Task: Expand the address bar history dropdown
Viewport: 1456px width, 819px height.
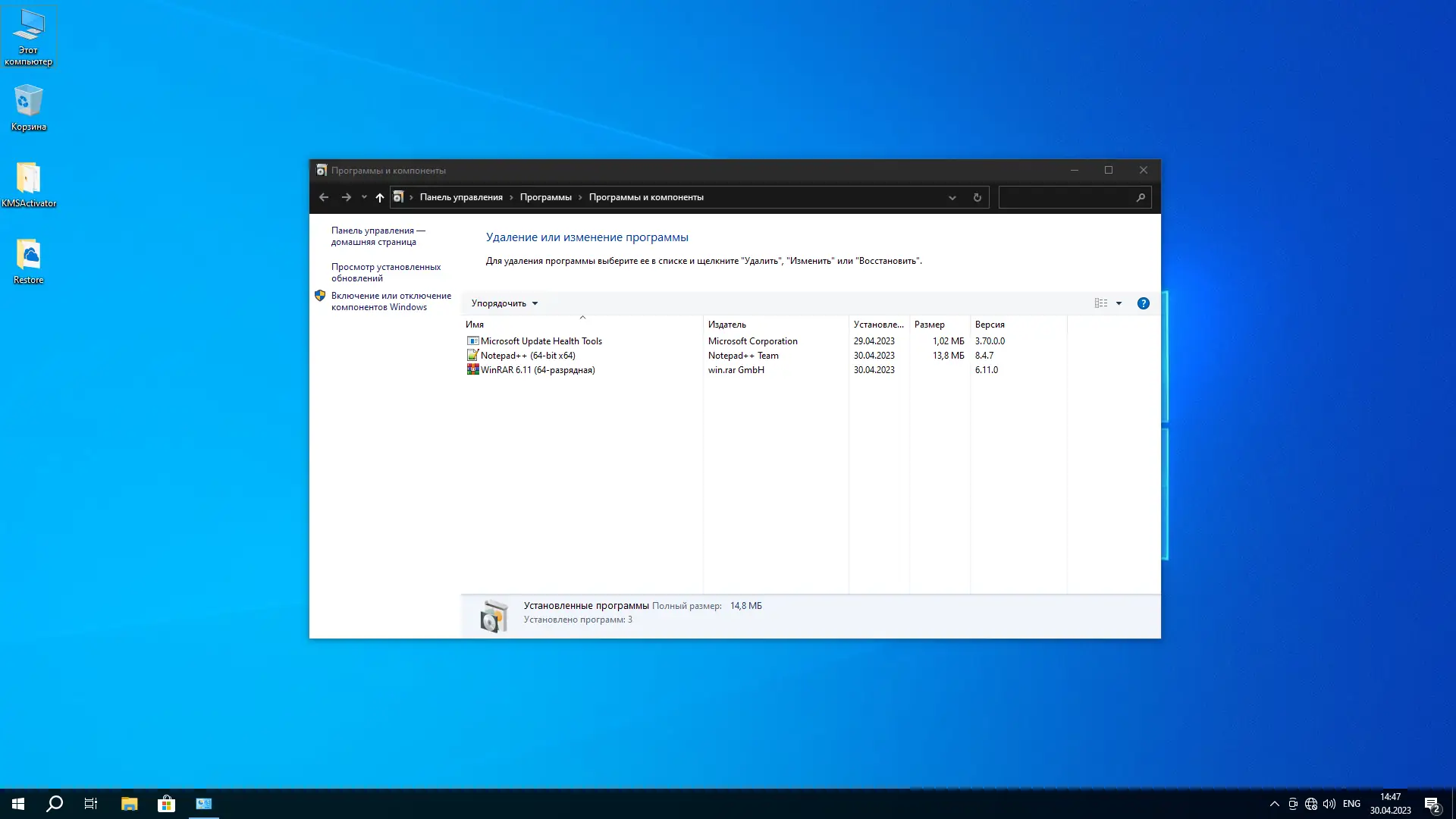Action: 952,197
